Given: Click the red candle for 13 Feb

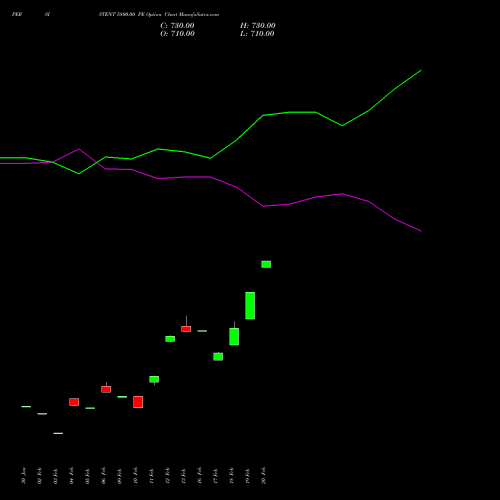Looking at the screenshot, I should 186,329.
